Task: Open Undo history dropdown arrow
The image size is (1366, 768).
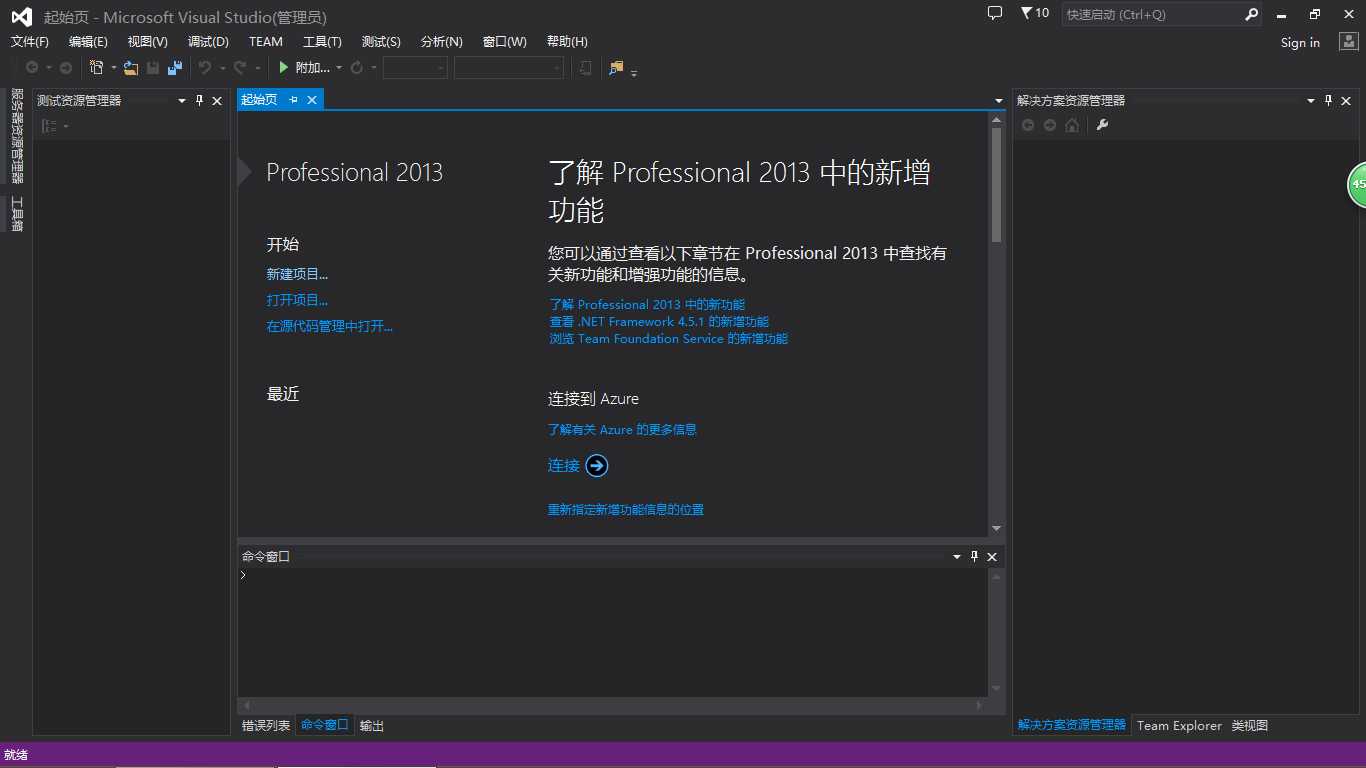Action: click(222, 68)
